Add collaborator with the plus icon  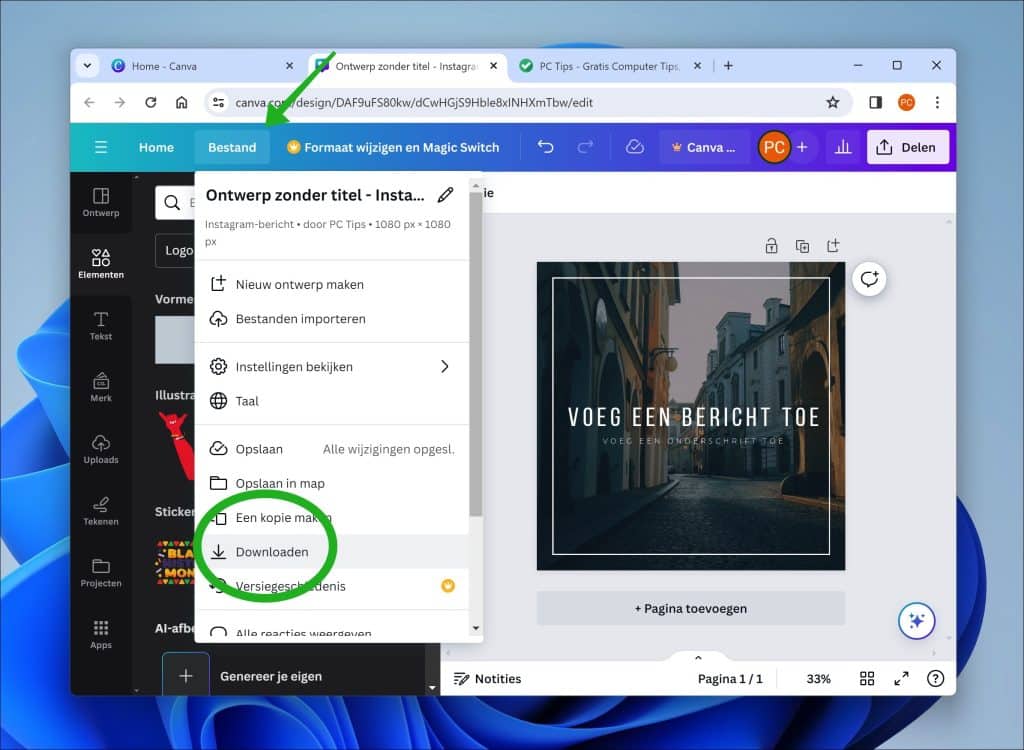coord(803,147)
